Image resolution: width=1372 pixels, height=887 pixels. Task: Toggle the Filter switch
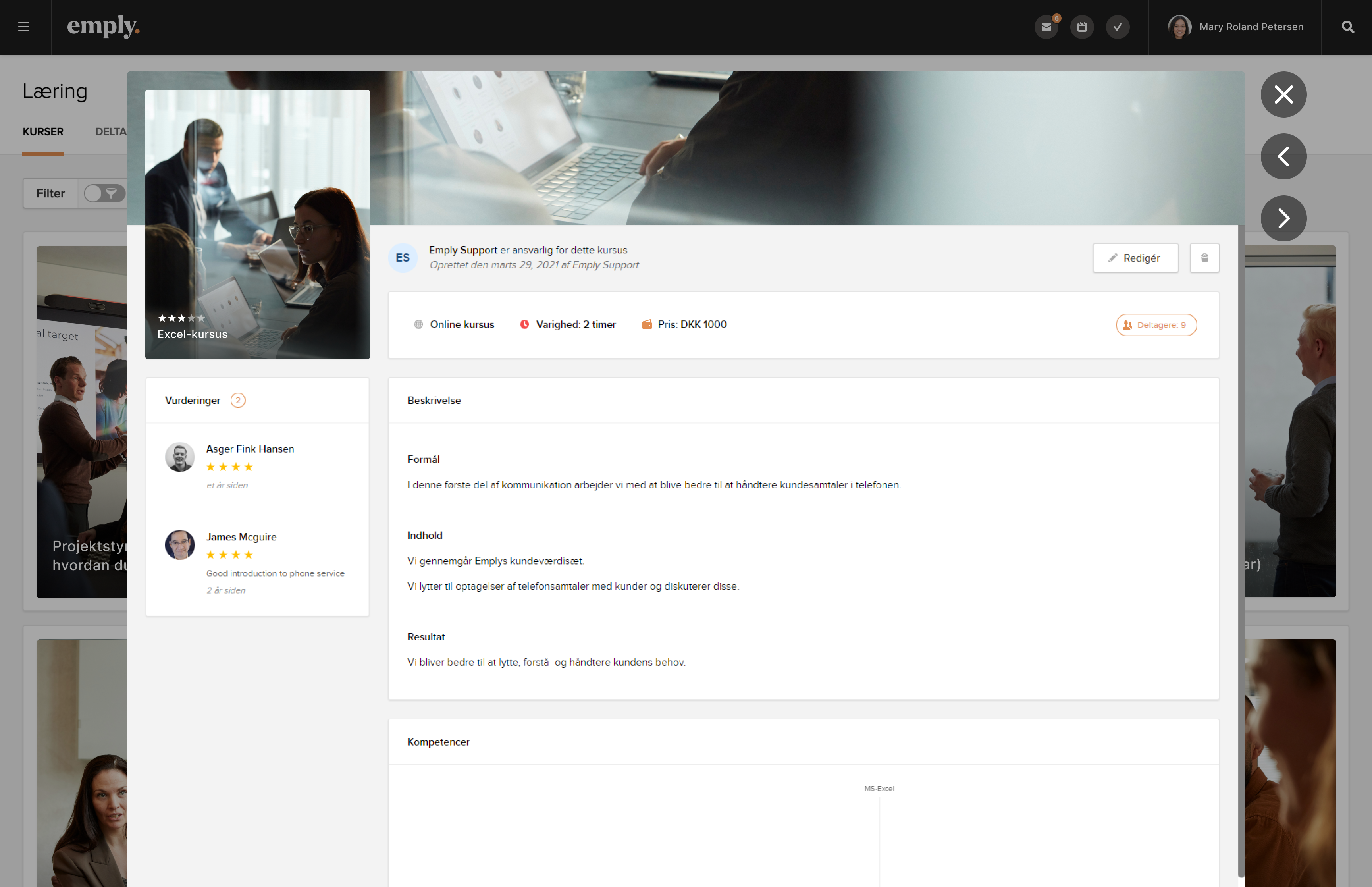point(104,193)
